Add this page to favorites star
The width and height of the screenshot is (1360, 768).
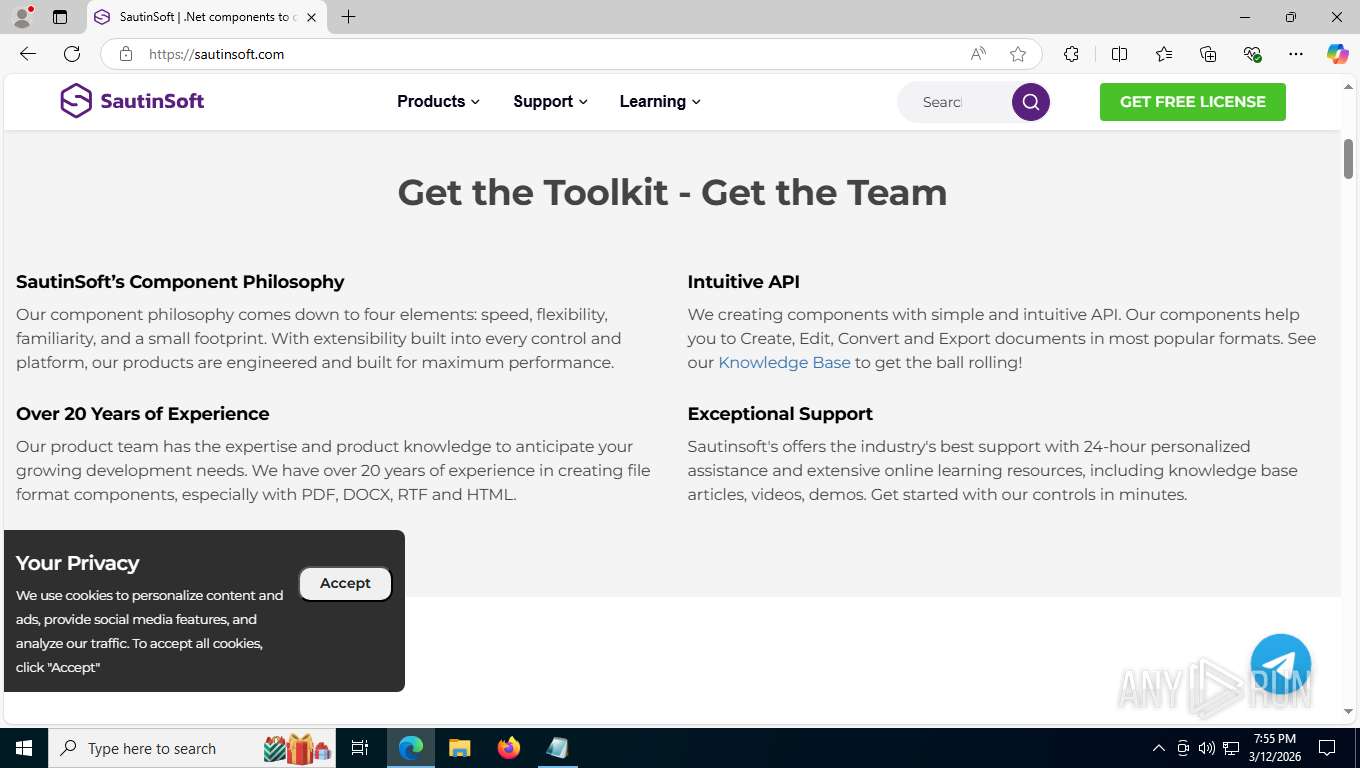pyautogui.click(x=1018, y=54)
